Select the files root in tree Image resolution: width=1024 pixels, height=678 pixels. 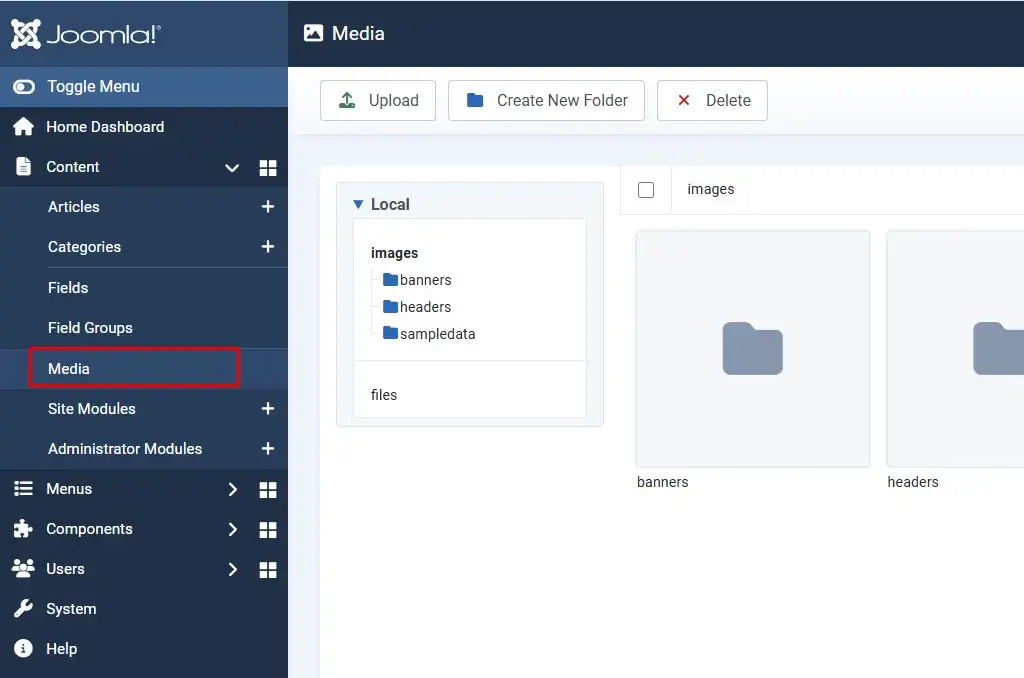pos(384,395)
